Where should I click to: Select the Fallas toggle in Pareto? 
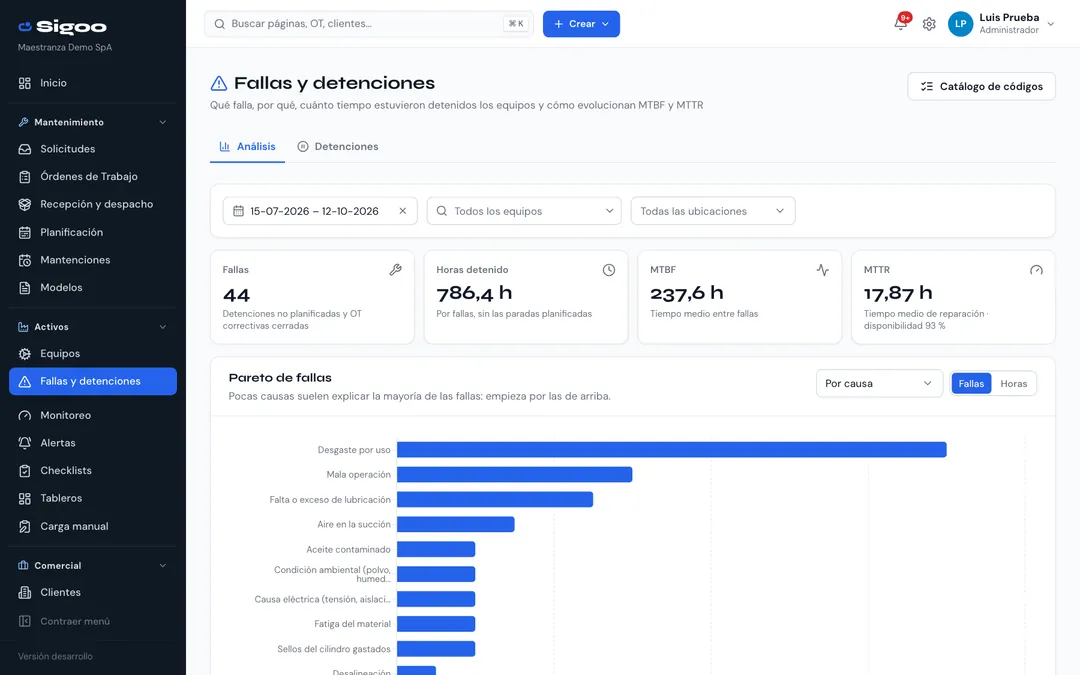pos(971,384)
